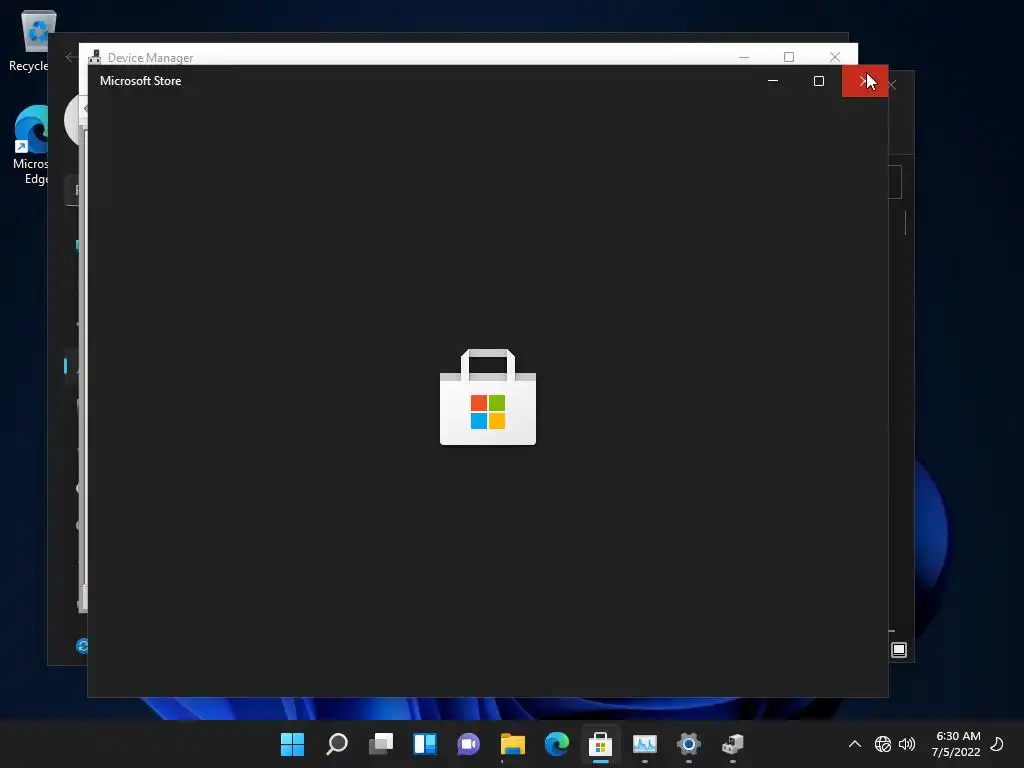Click the Microsoft Store title text

coord(140,81)
